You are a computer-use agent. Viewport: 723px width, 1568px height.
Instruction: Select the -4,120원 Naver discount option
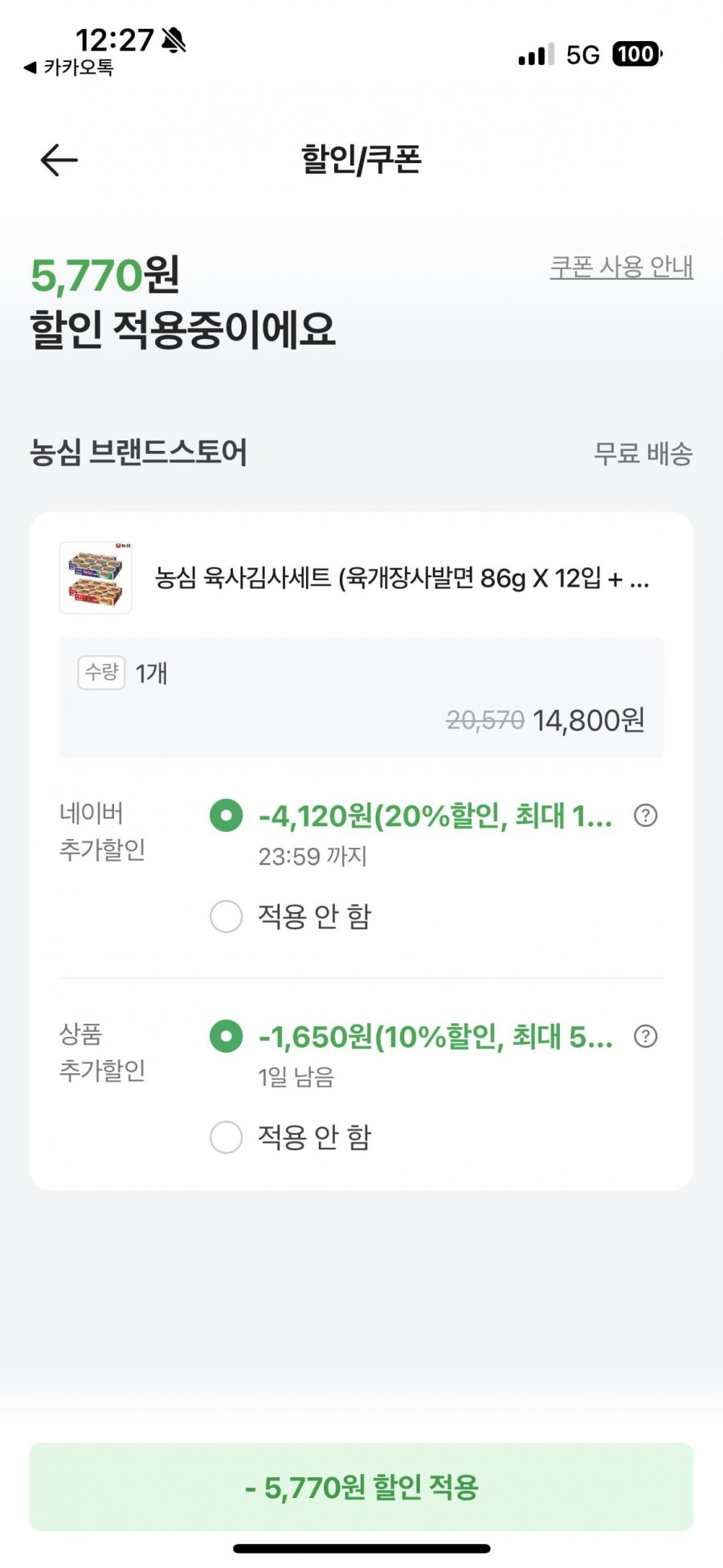[226, 816]
